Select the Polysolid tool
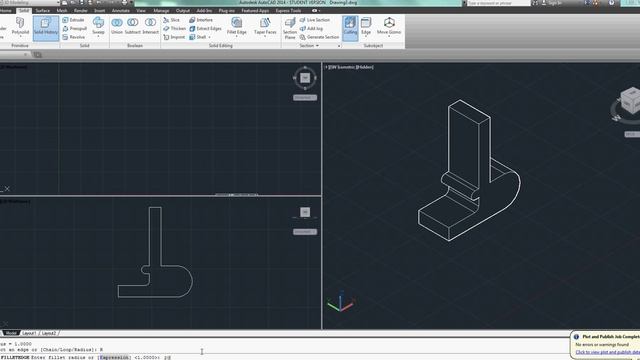 pos(20,27)
